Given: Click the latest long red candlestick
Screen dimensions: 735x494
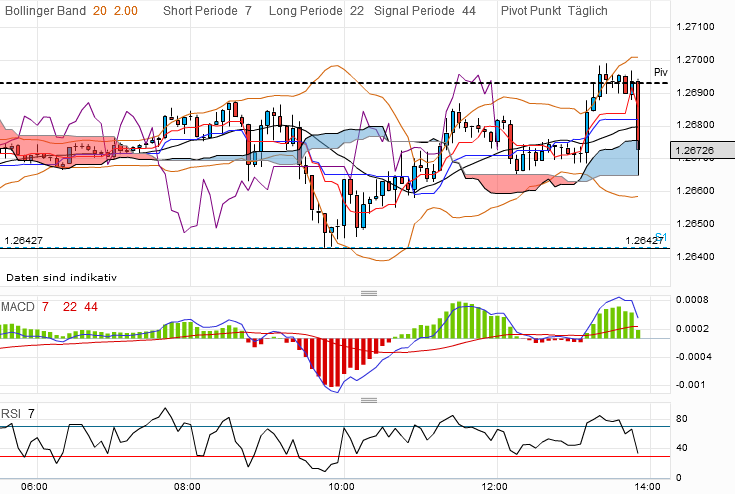Looking at the screenshot, I should [638, 115].
